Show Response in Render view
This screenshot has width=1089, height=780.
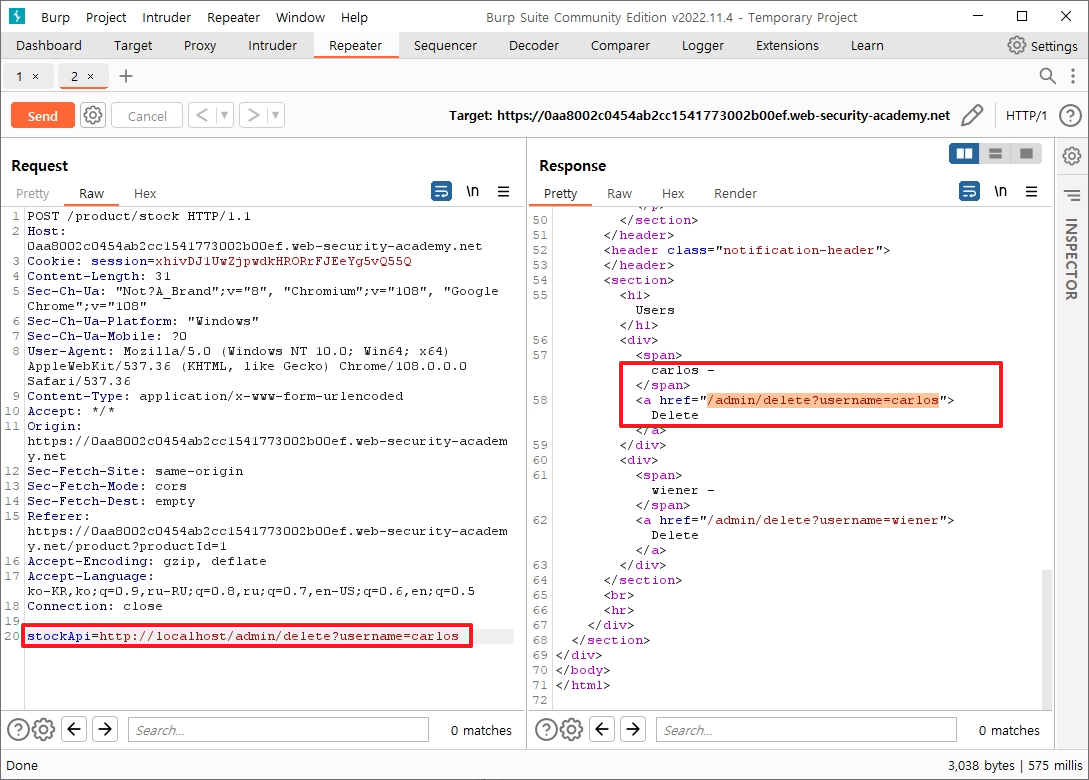pyautogui.click(x=735, y=194)
